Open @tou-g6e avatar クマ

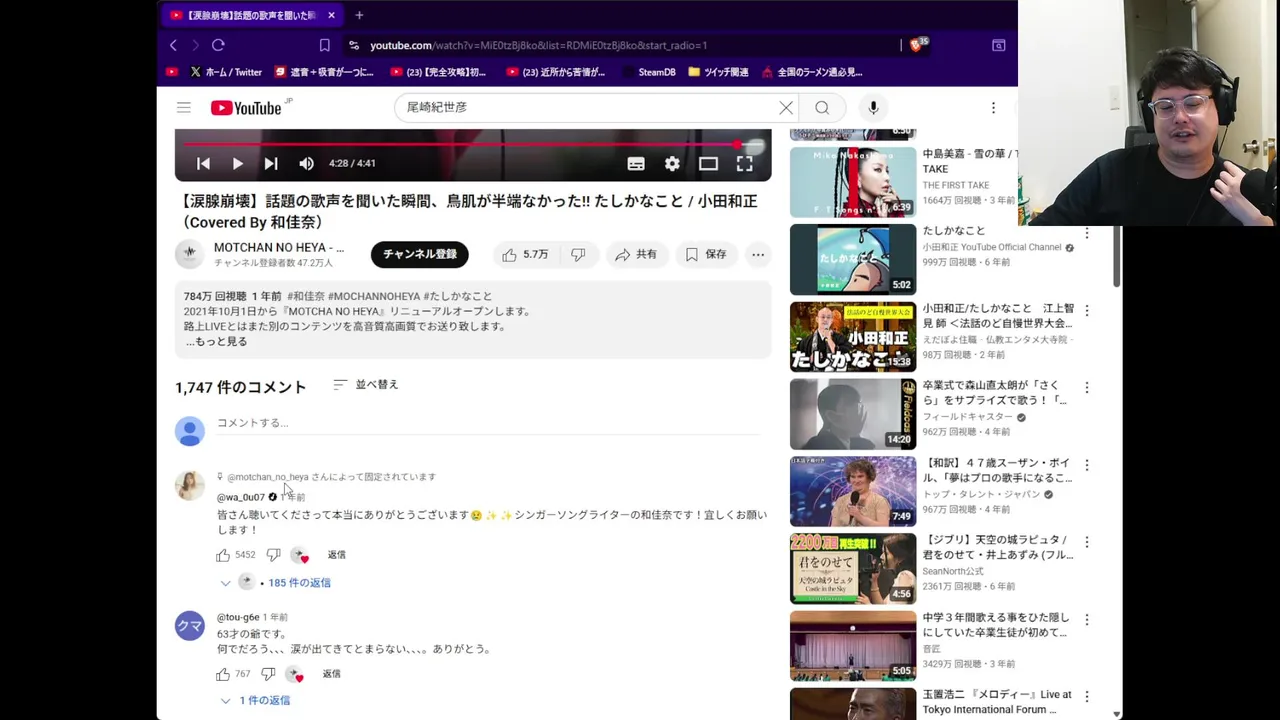coord(189,625)
